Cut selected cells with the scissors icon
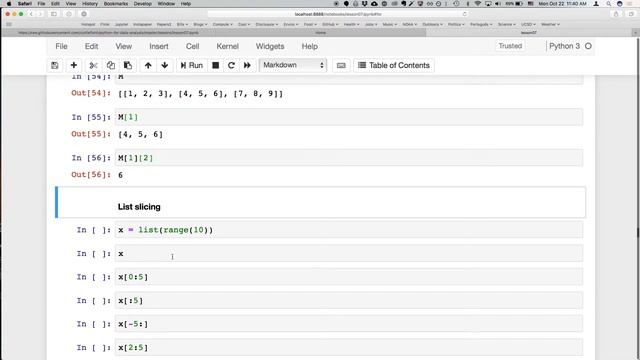 93,65
